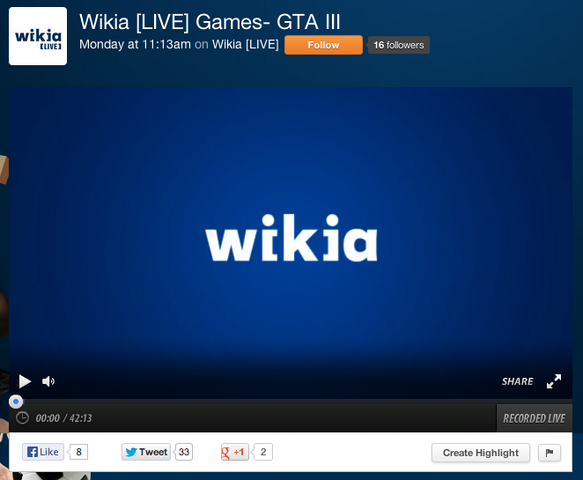The image size is (583, 480).
Task: Create a highlight from this recording
Action: pos(480,453)
